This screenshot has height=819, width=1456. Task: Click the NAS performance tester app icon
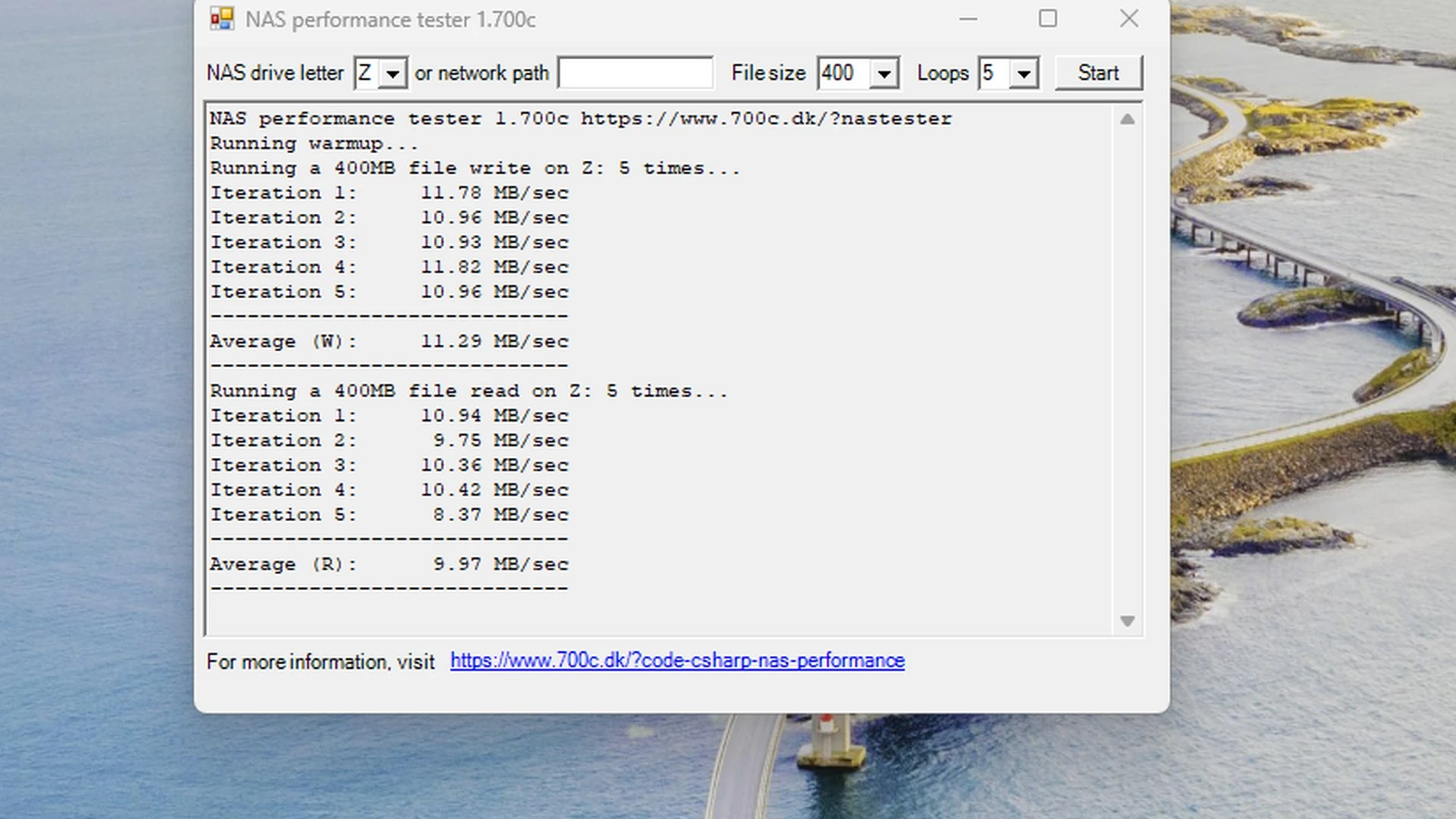pyautogui.click(x=221, y=19)
